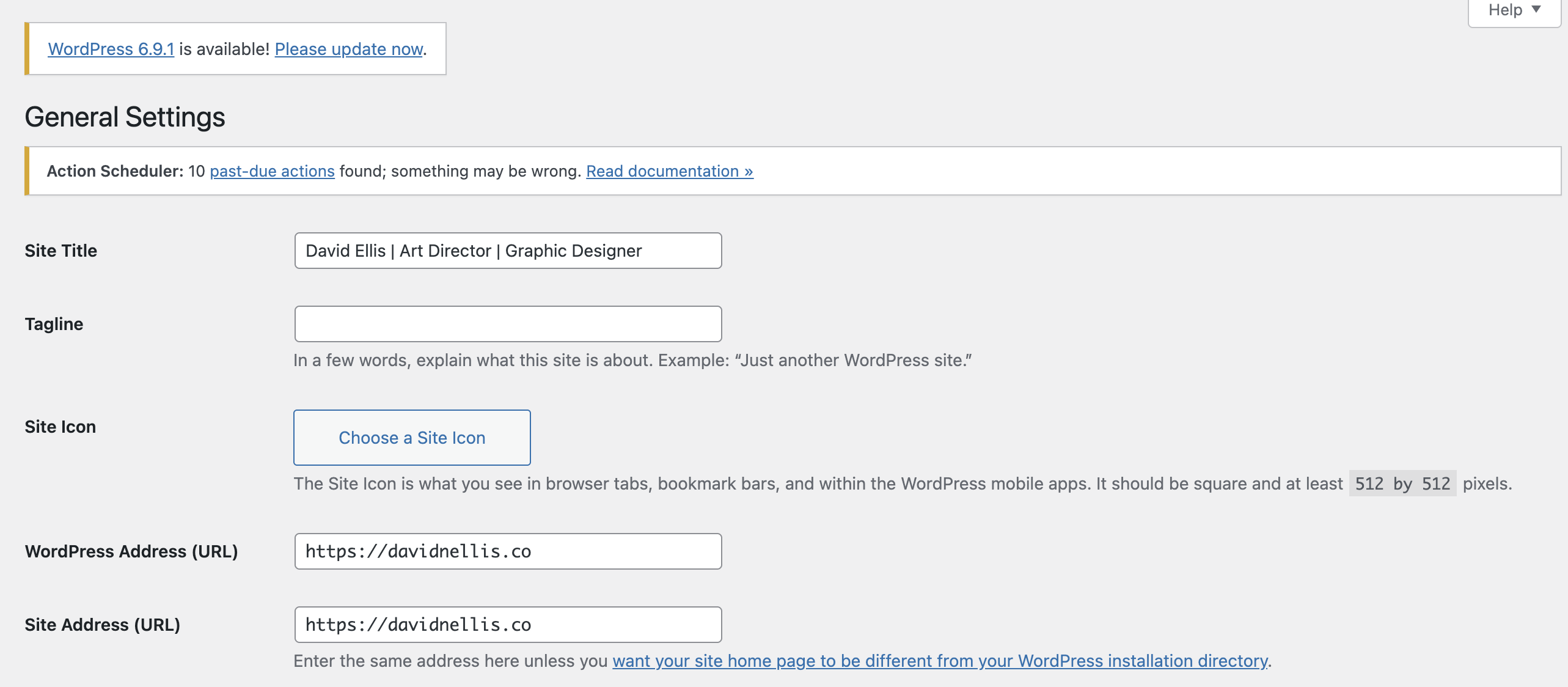Image resolution: width=1568 pixels, height=687 pixels.
Task: Click the General Settings page heading
Action: point(125,117)
